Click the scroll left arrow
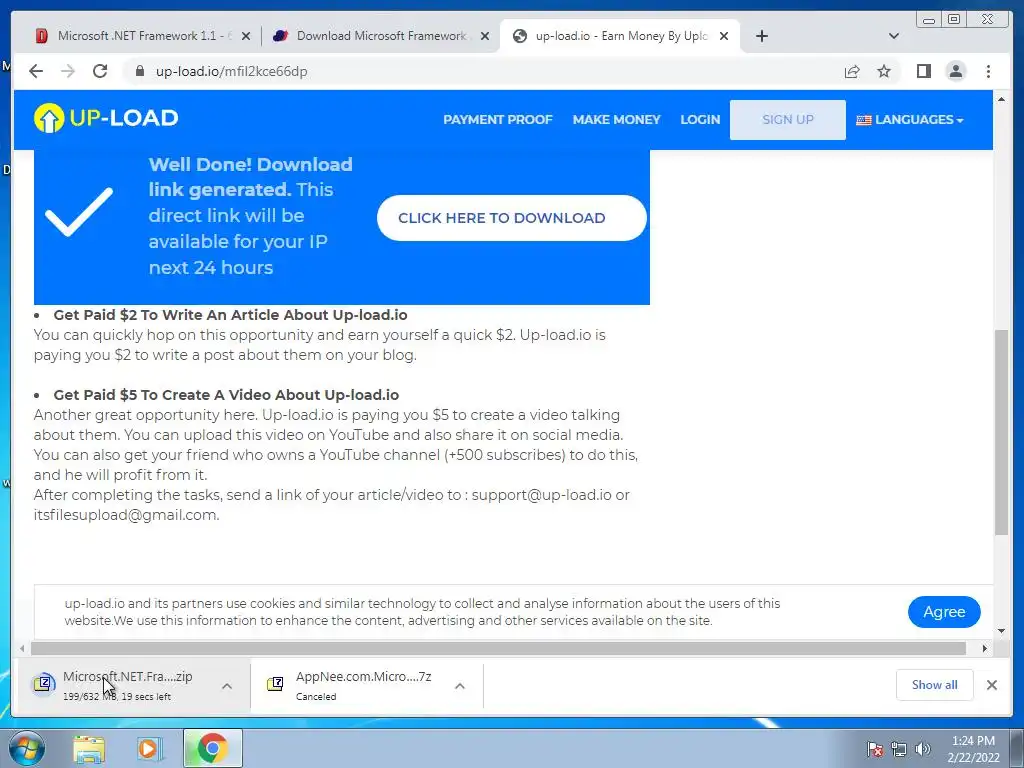This screenshot has height=768, width=1024. pos(22,648)
